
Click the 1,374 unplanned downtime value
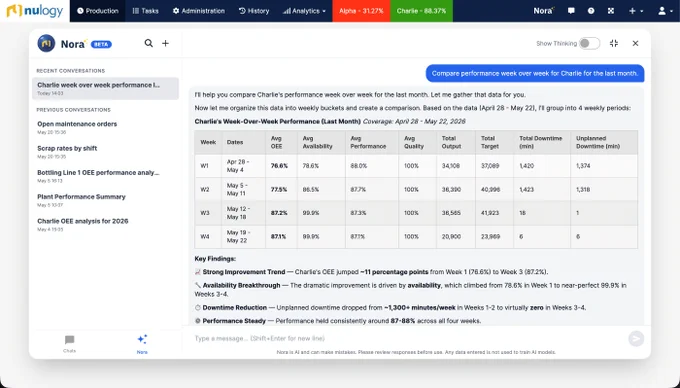(x=583, y=166)
